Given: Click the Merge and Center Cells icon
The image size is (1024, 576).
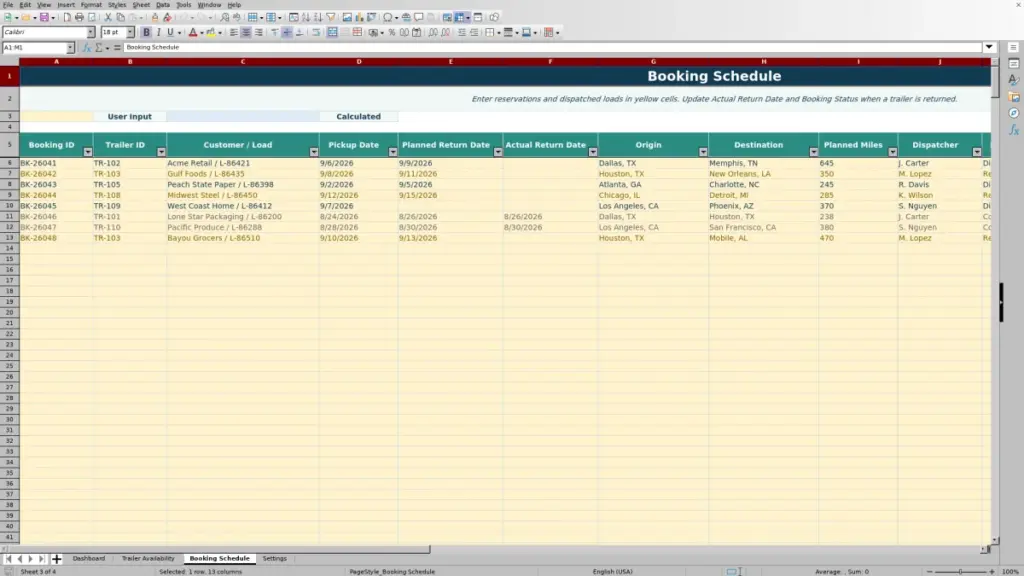Looking at the screenshot, I should click(332, 32).
